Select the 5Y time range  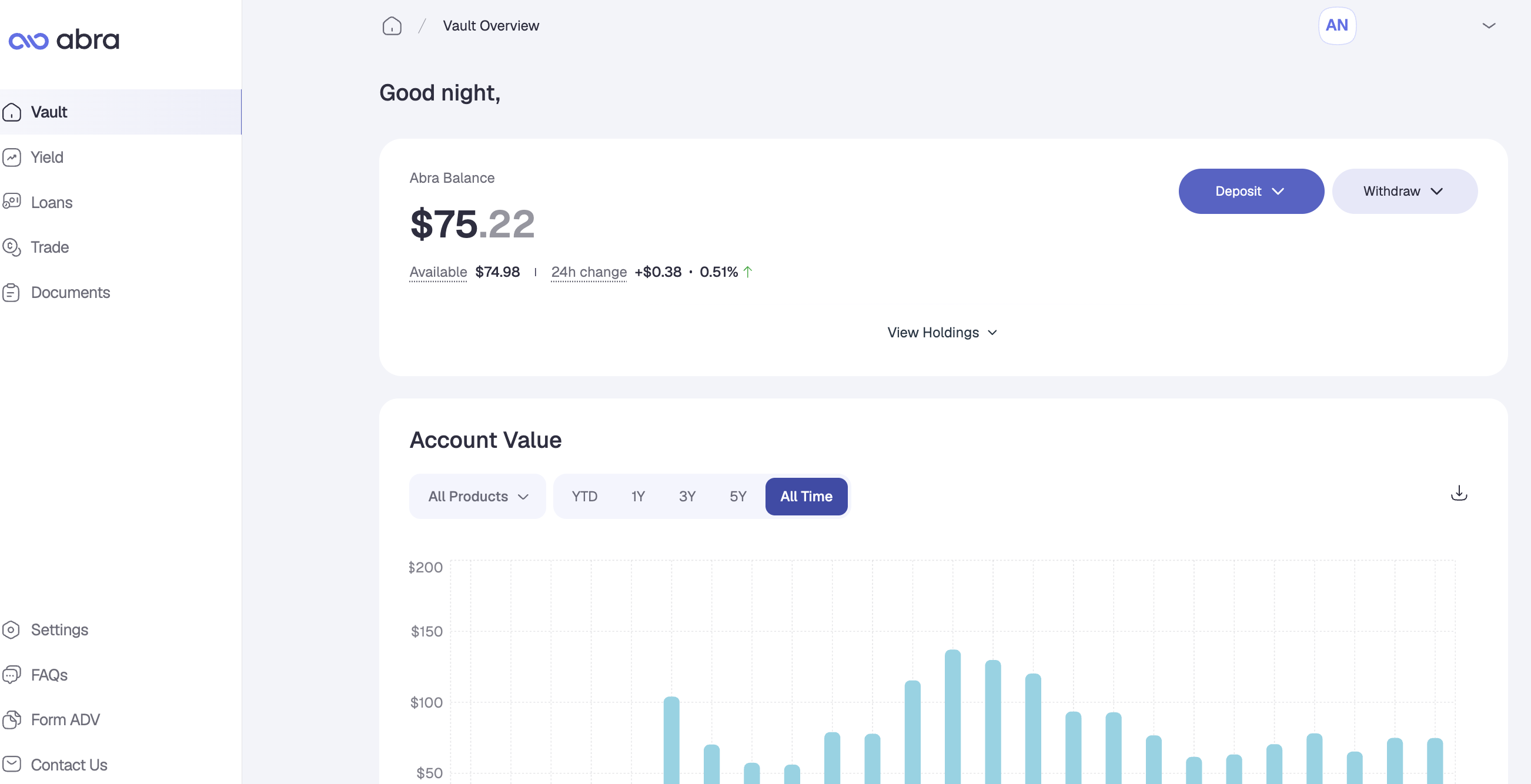pos(737,497)
